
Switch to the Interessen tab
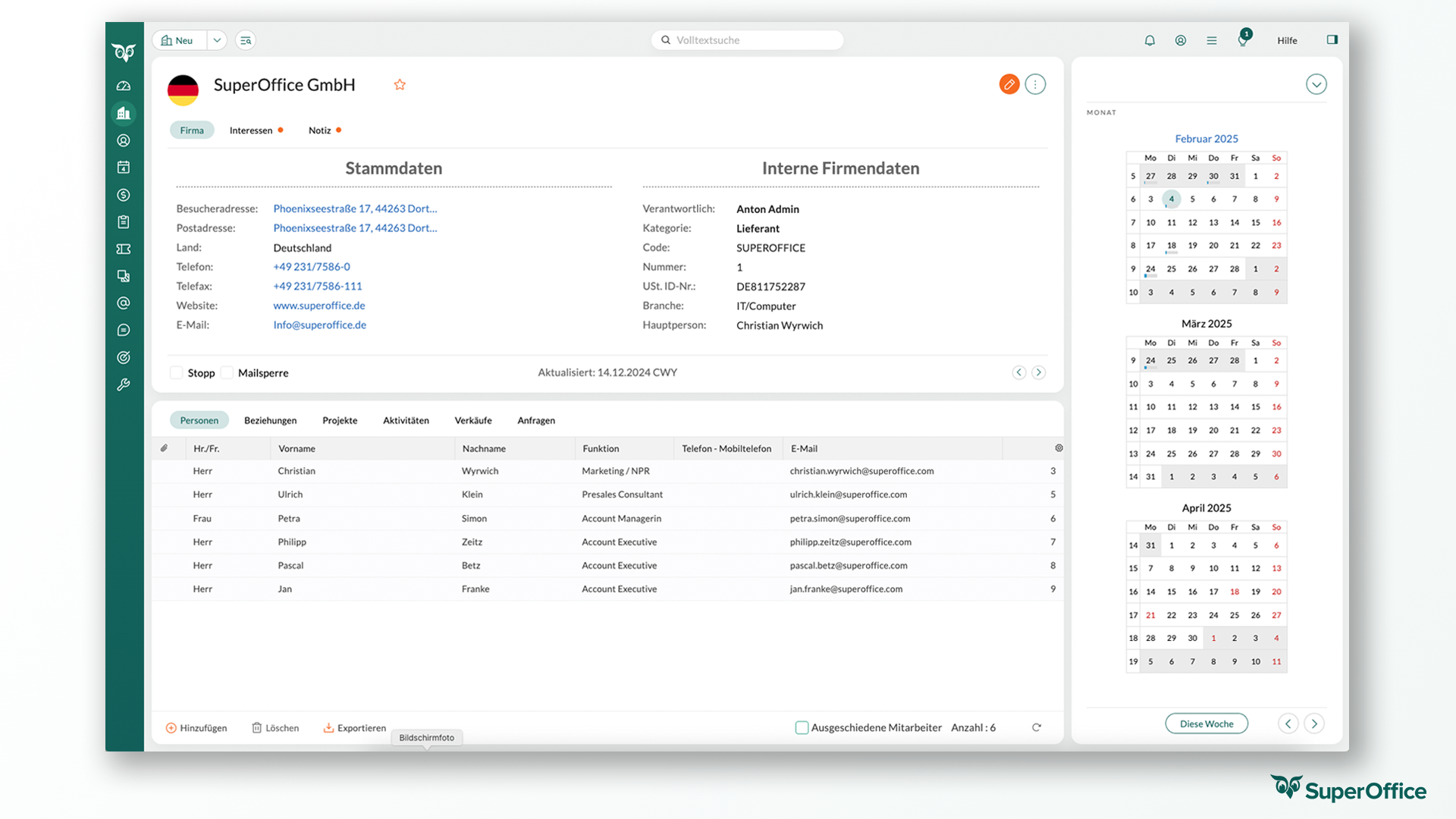click(251, 130)
